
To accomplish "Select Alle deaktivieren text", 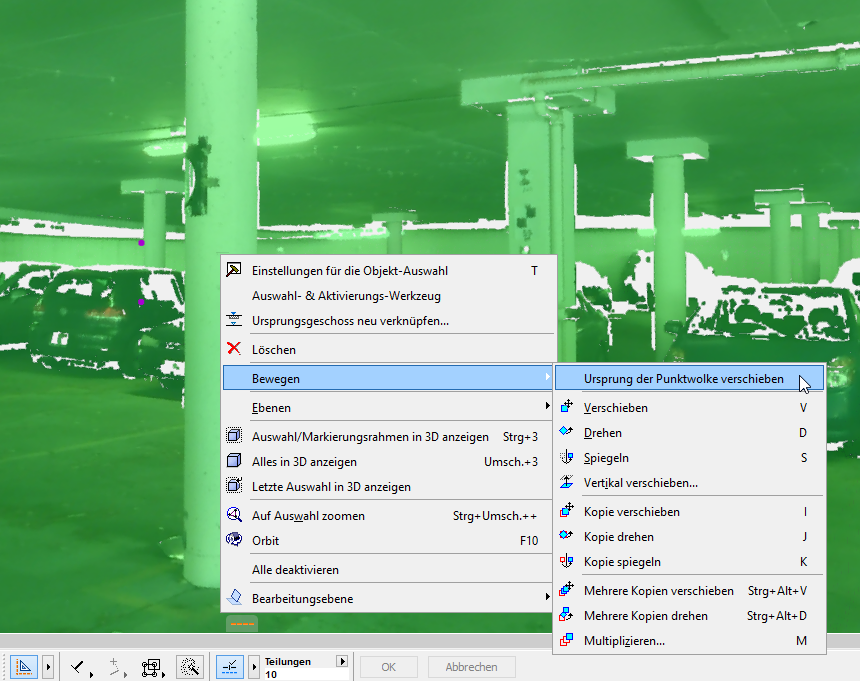I will tap(295, 570).
